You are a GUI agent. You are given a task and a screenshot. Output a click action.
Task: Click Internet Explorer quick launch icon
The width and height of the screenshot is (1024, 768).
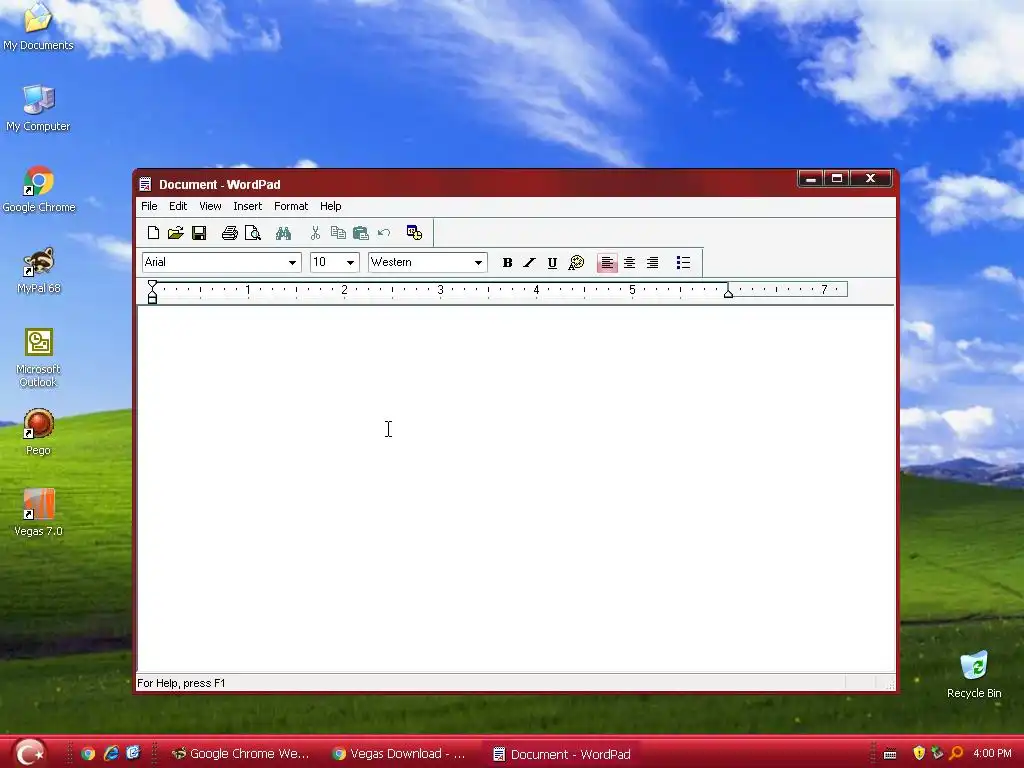click(111, 754)
